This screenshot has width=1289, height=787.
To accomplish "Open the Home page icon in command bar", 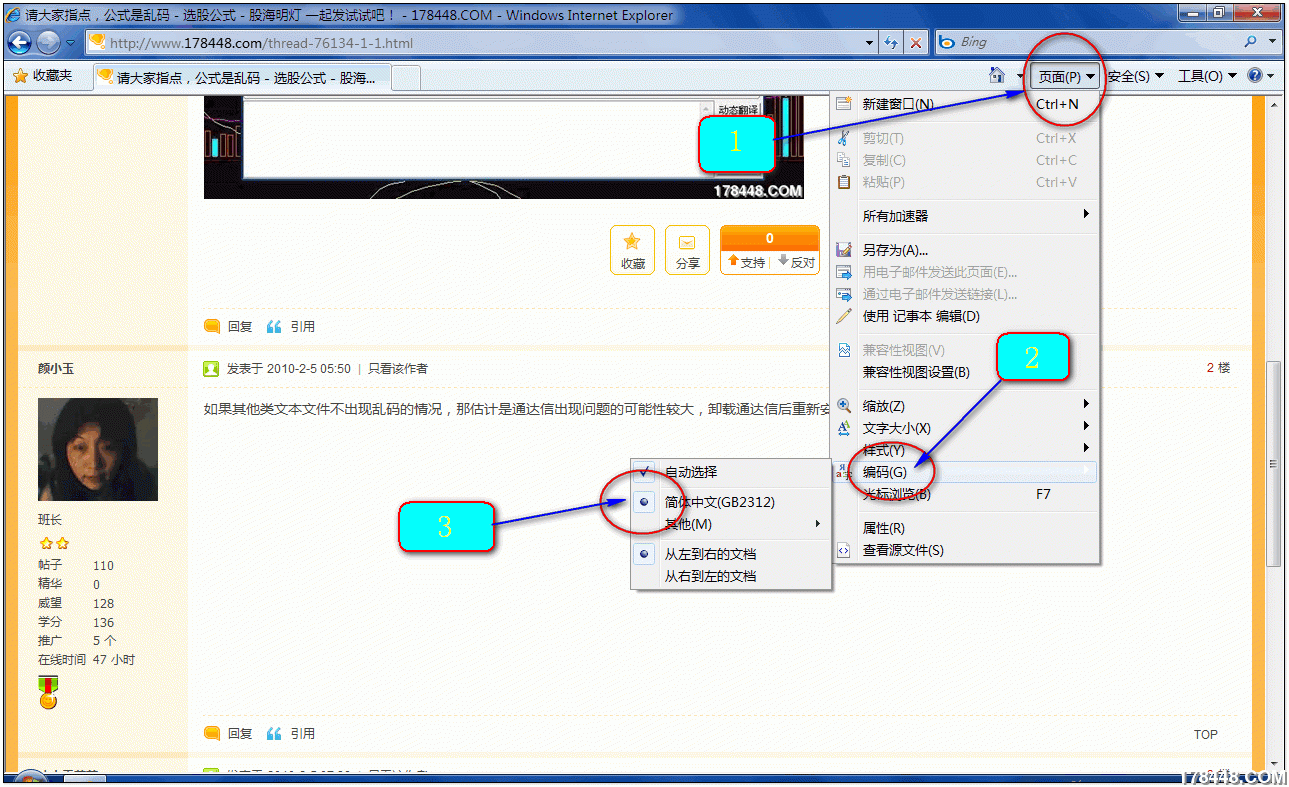I will 996,76.
